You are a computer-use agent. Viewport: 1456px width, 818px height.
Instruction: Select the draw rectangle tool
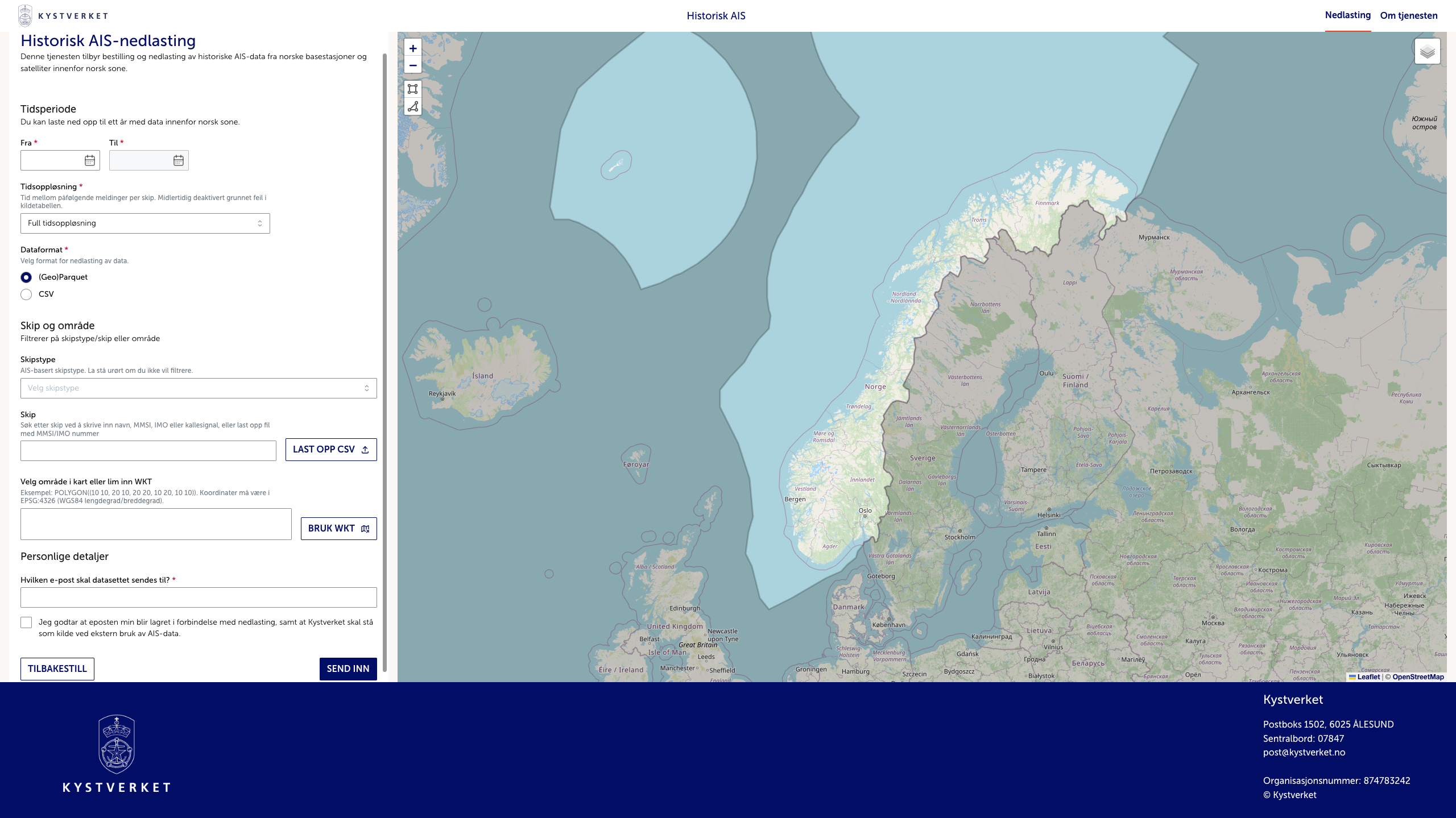[413, 89]
